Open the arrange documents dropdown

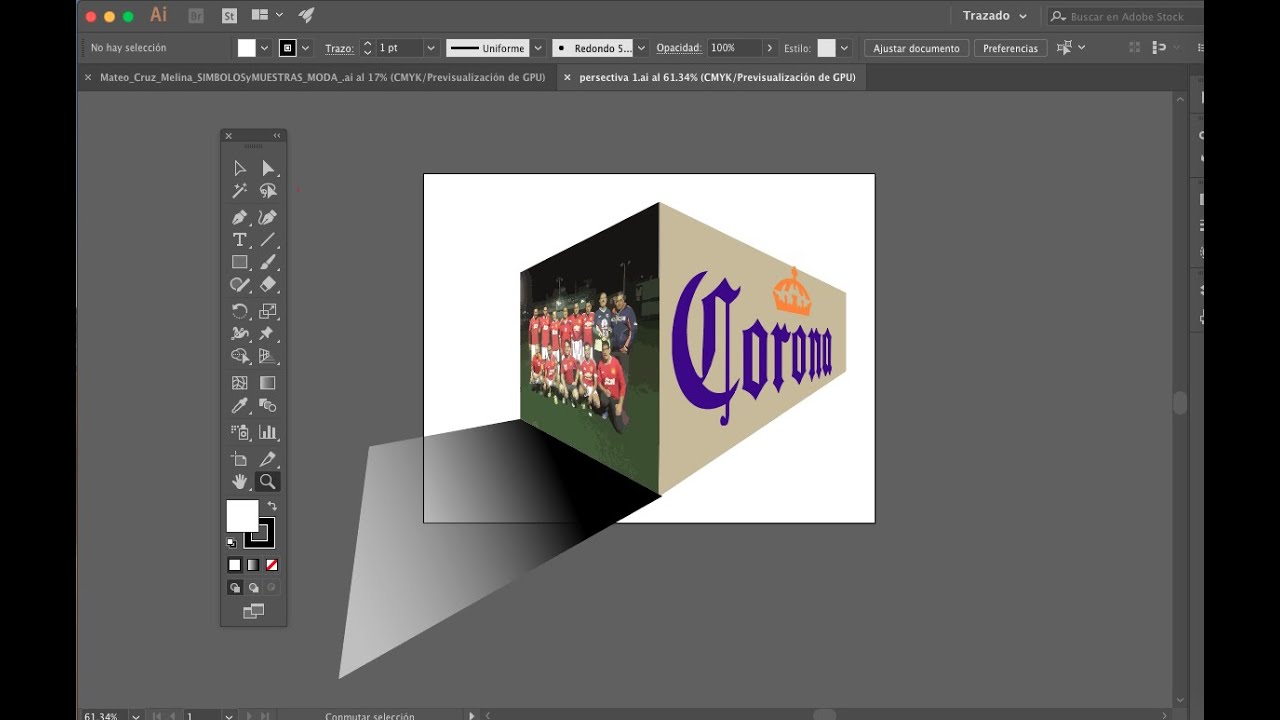click(x=267, y=15)
